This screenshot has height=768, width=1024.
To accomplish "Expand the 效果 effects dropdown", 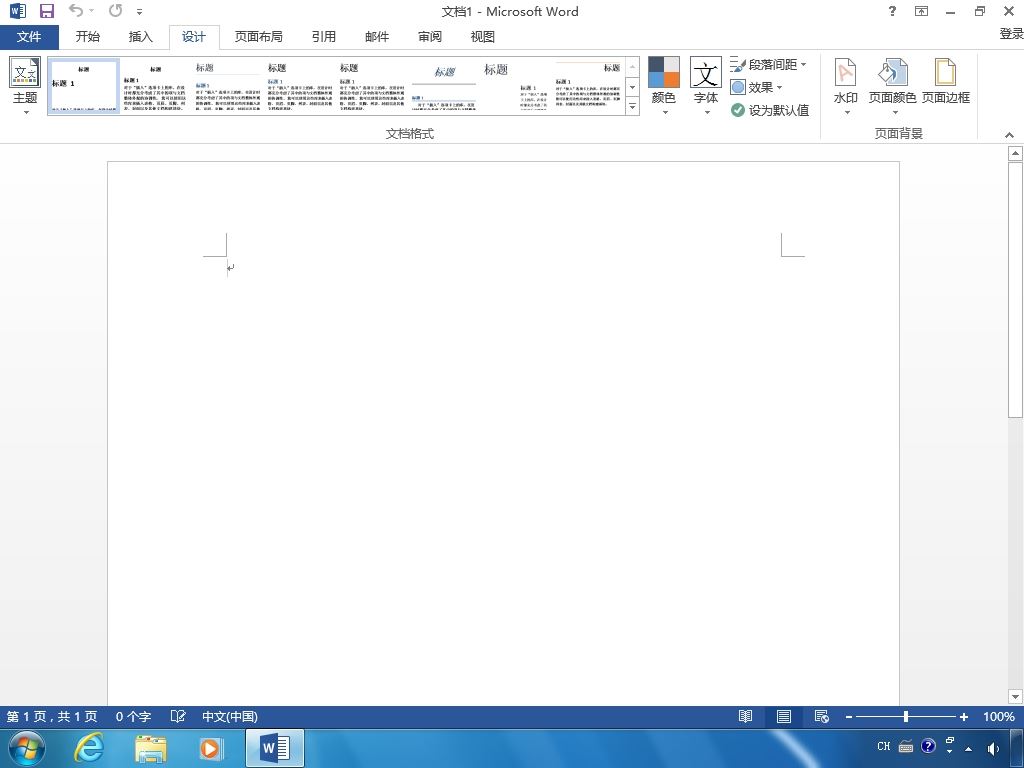I will (x=756, y=87).
